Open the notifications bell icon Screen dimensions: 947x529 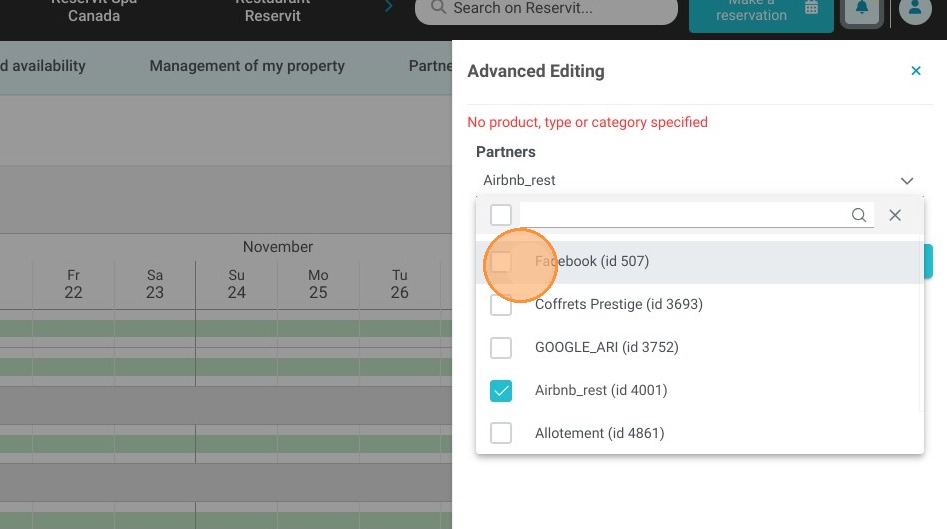pos(861,8)
